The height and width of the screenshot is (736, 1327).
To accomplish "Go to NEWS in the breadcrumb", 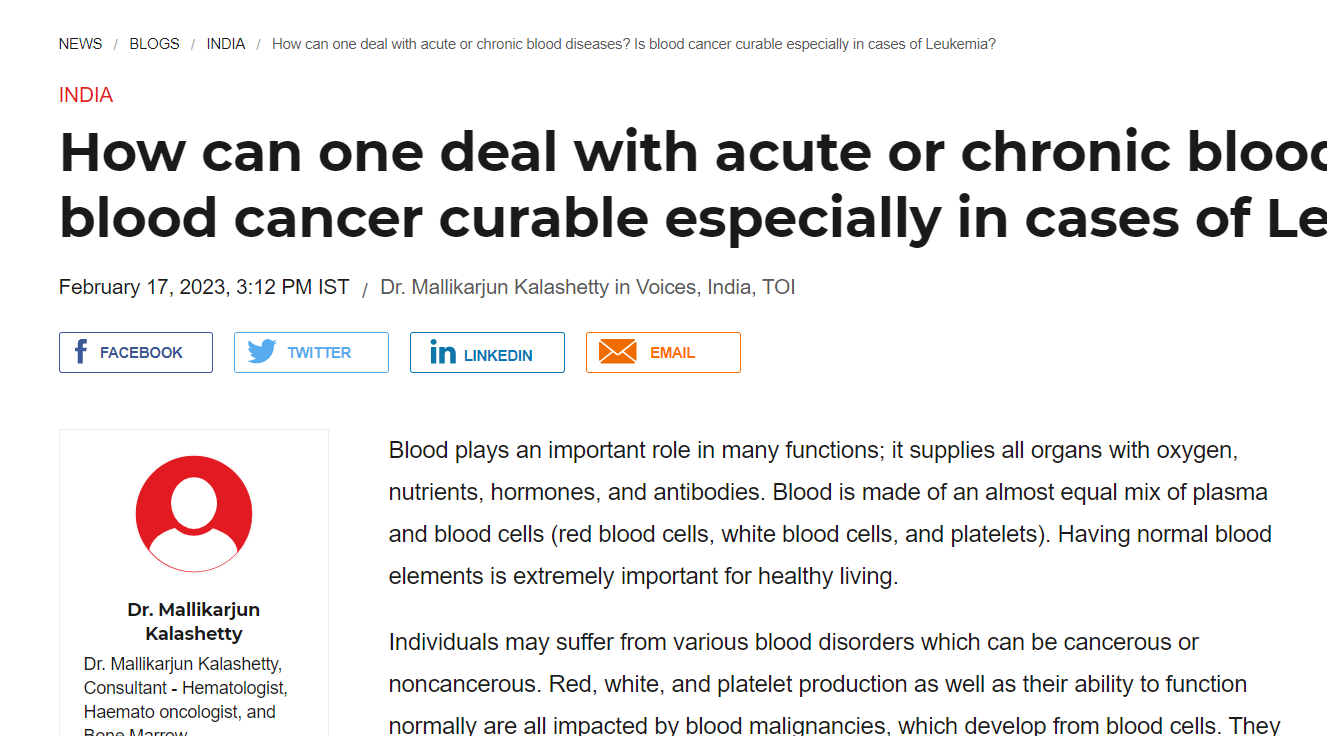I will [x=80, y=44].
